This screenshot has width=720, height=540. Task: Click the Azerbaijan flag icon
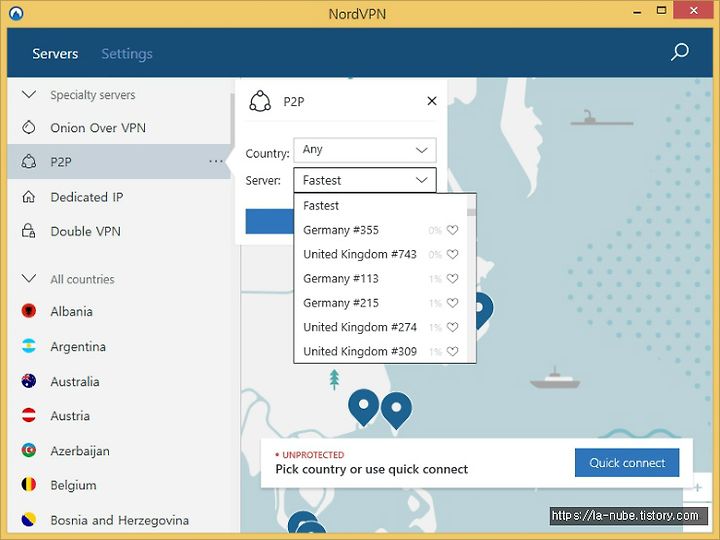(x=28, y=450)
